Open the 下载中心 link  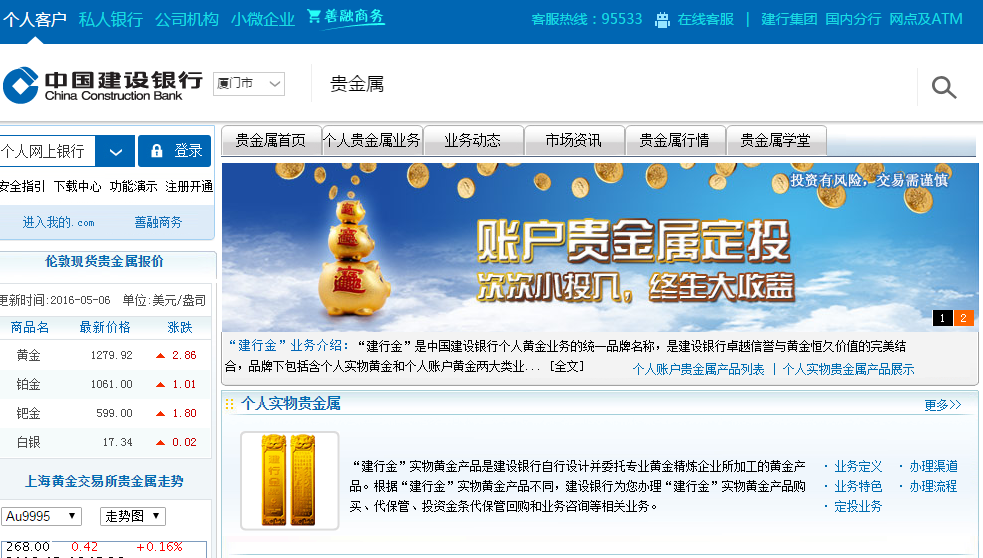pyautogui.click(x=77, y=186)
